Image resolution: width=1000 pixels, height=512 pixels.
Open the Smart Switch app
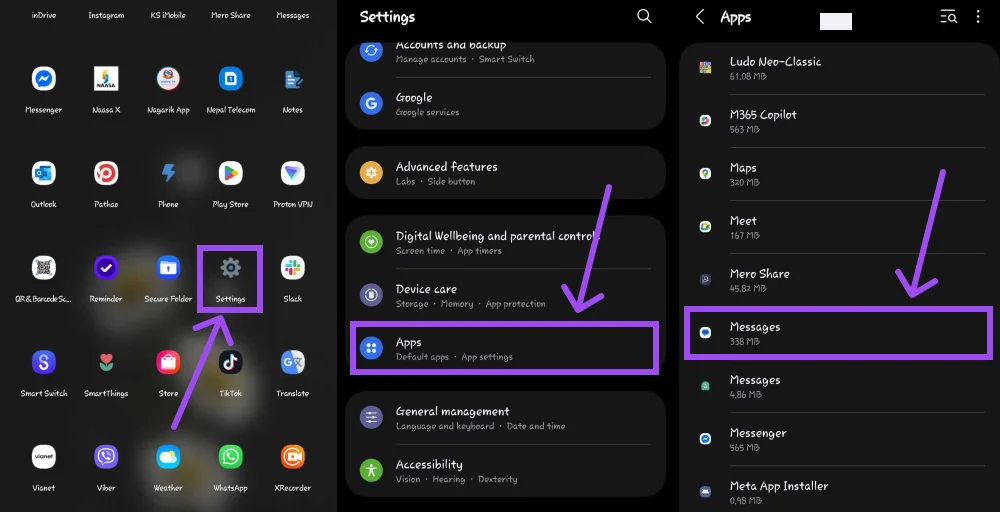pos(43,362)
